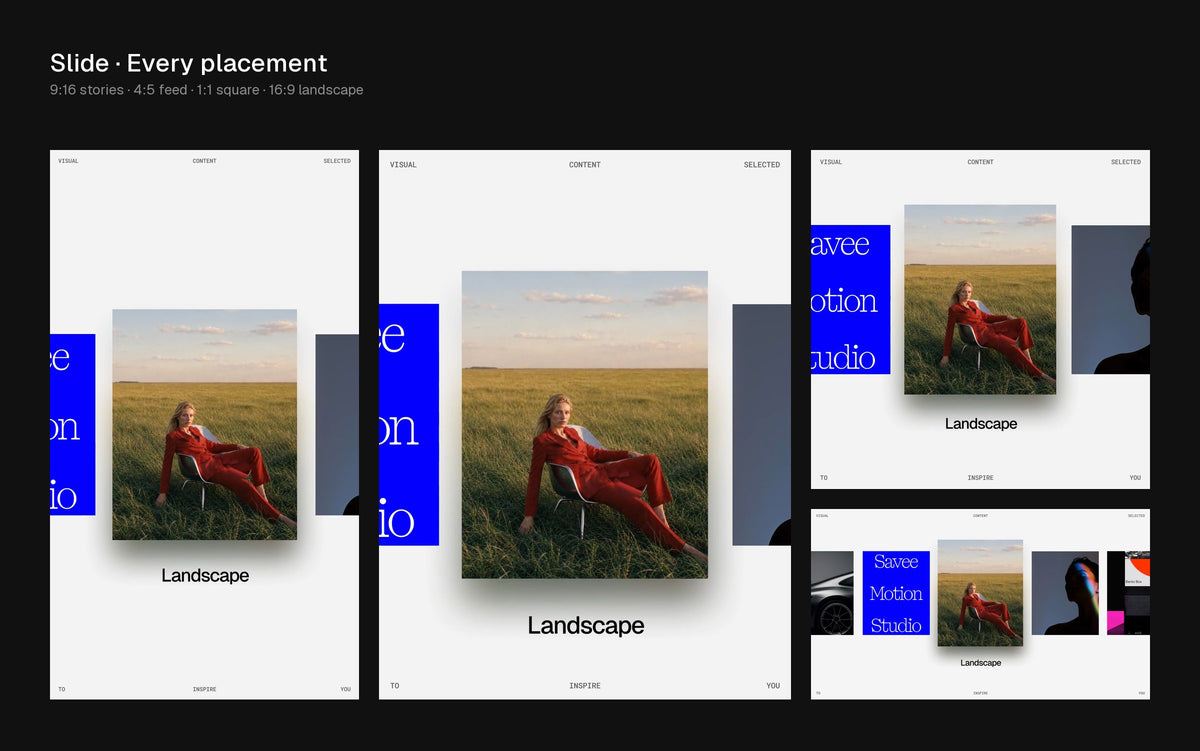Viewport: 1200px width, 751px height.
Task: Click "VISUAL" in the 9:16 stories slide
Action: coord(68,161)
